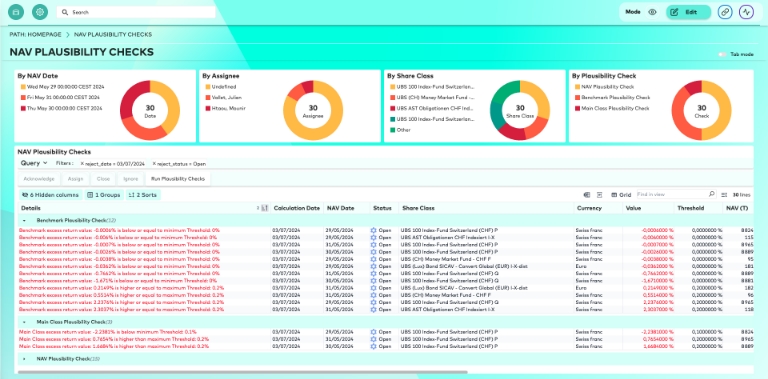Screen dimensions: 768x379
Task: Switch to view mode eye icon
Action: pos(652,12)
